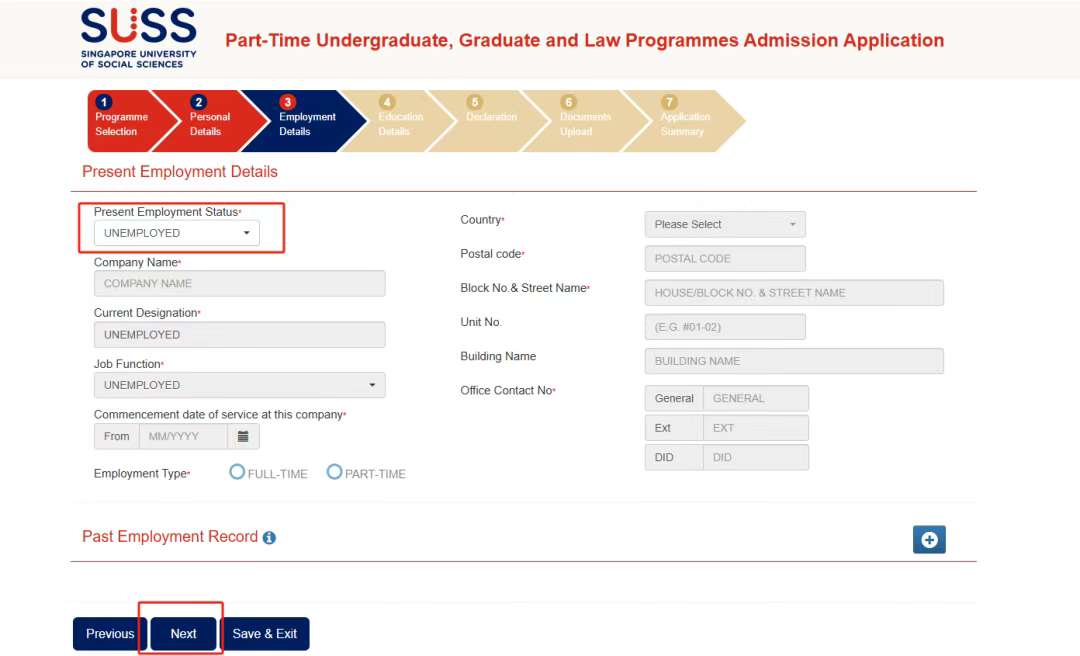Screen dimensions: 1080x656
Task: Select FULL-TIME employment type
Action: (x=237, y=472)
